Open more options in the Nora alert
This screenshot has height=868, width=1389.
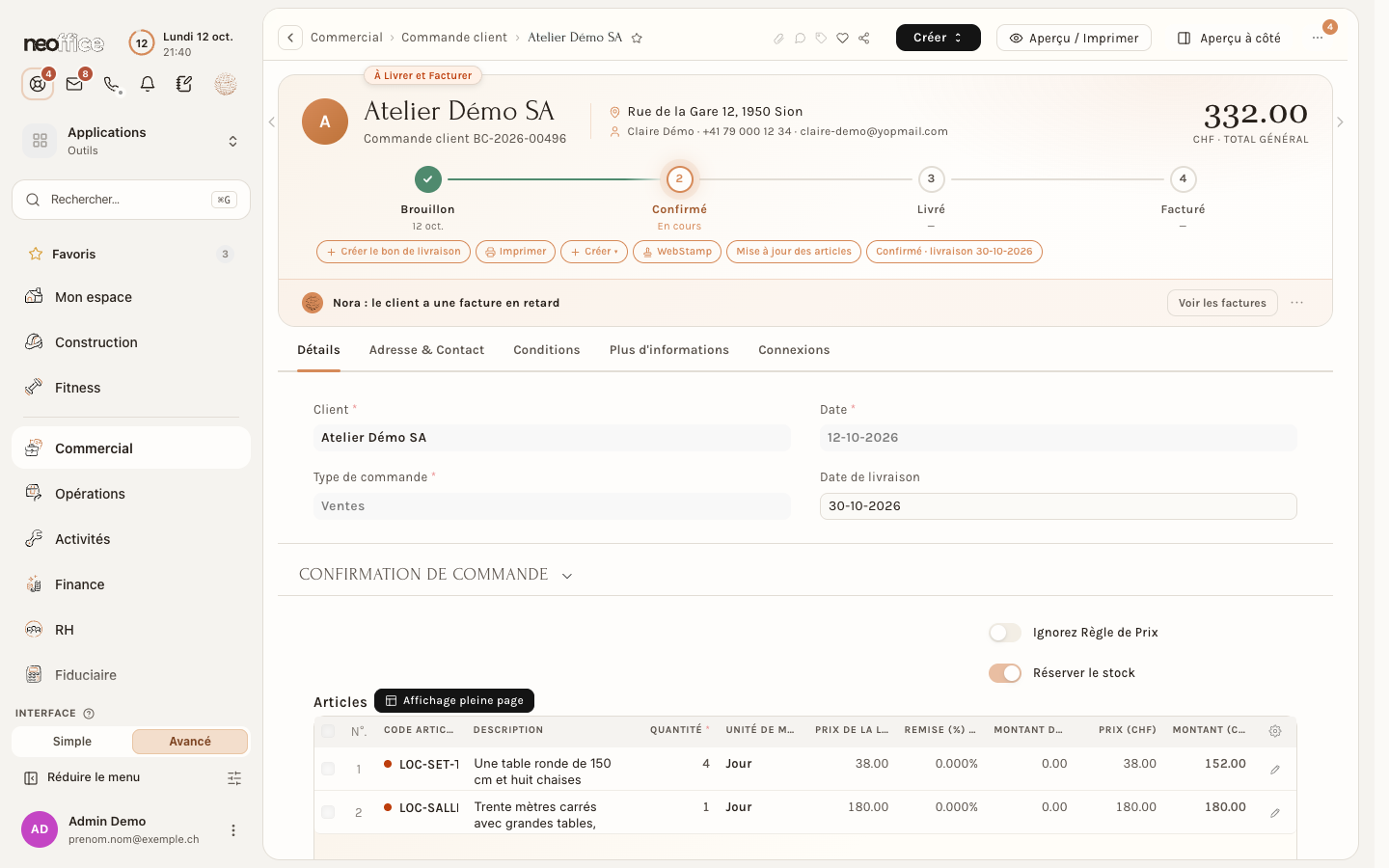tap(1297, 303)
